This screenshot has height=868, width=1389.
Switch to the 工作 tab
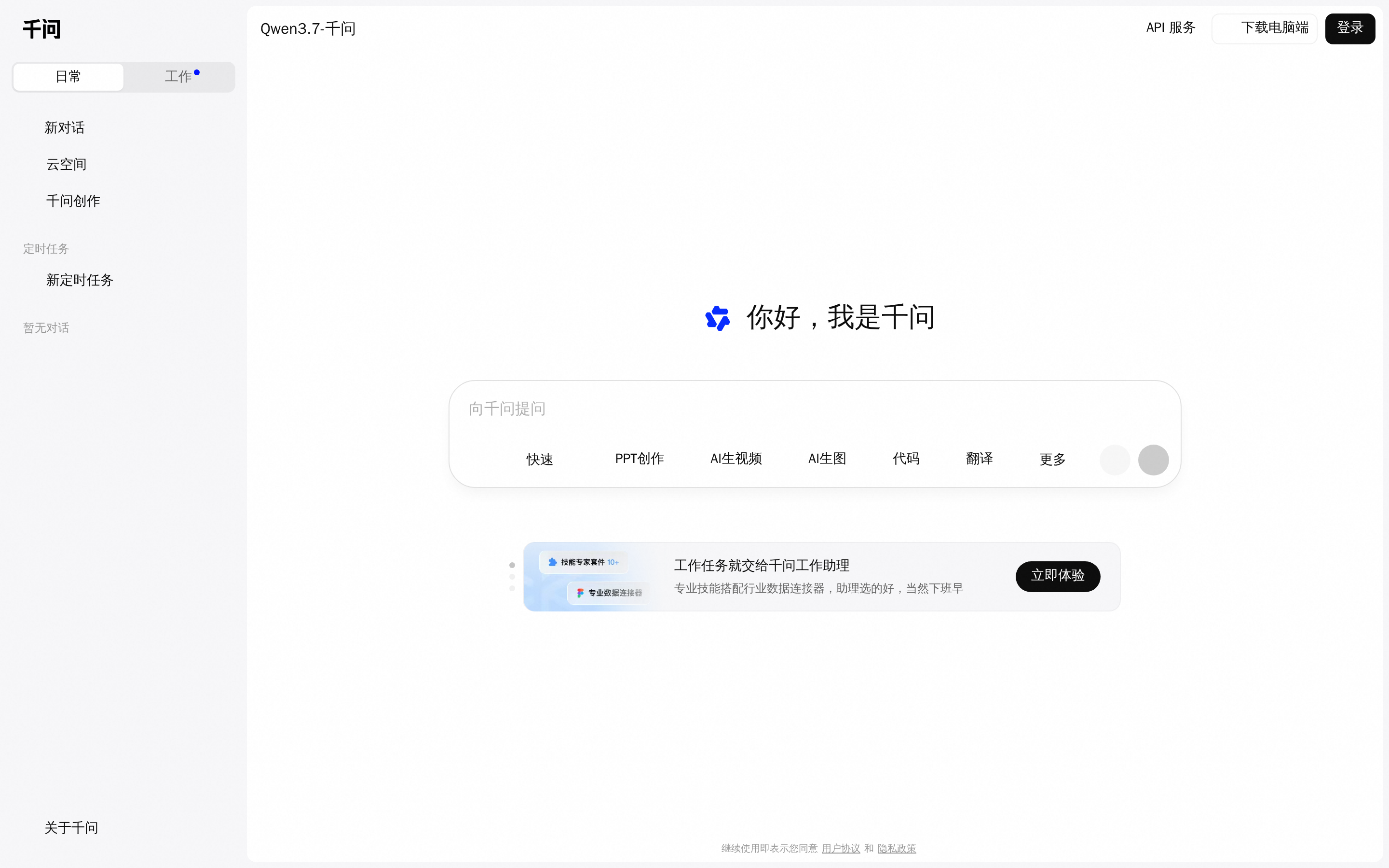[179, 77]
